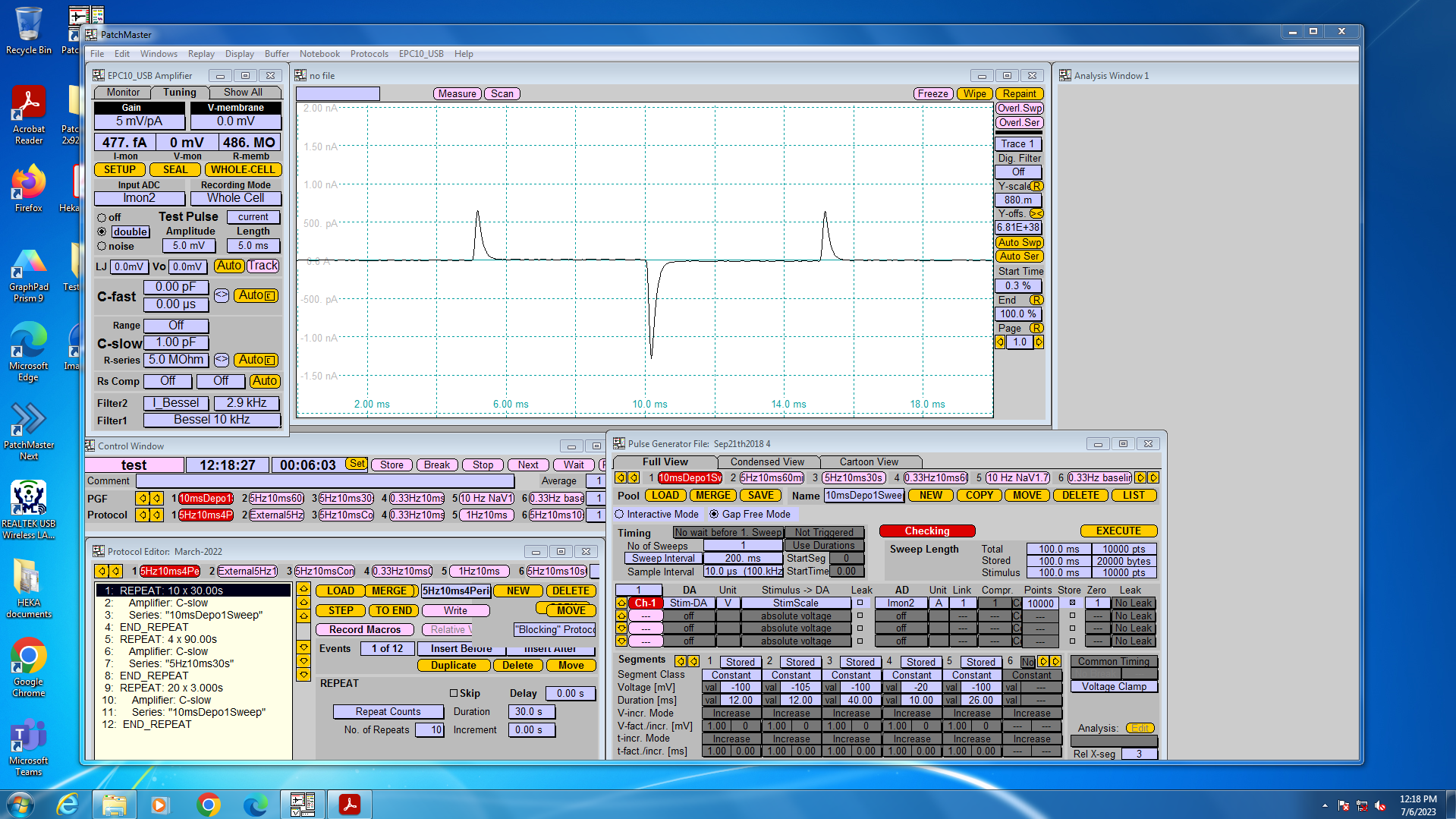The image size is (1456, 819).
Task: Select Test Pulse 'off' radio button
Action: 102,218
